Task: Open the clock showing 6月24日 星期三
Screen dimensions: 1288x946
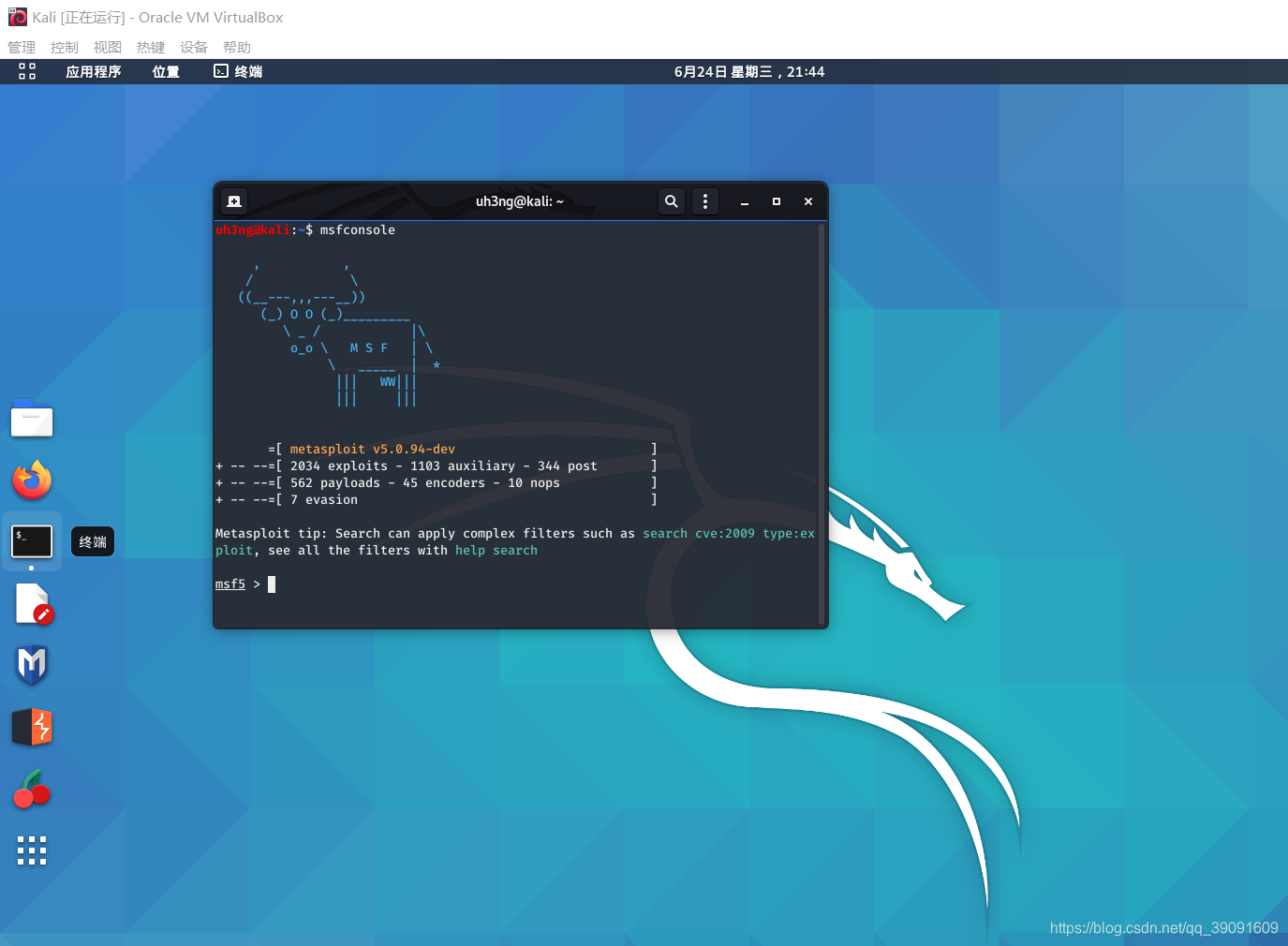Action: [x=749, y=72]
